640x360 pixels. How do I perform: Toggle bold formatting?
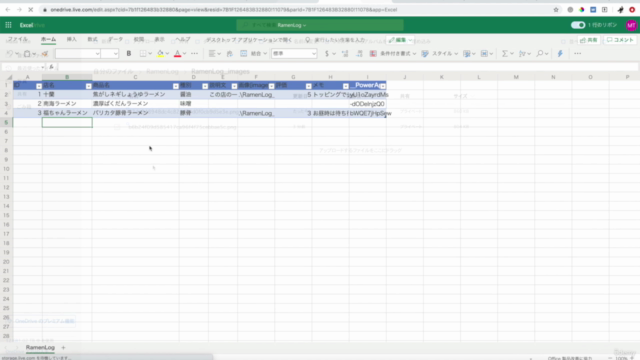tap(129, 53)
